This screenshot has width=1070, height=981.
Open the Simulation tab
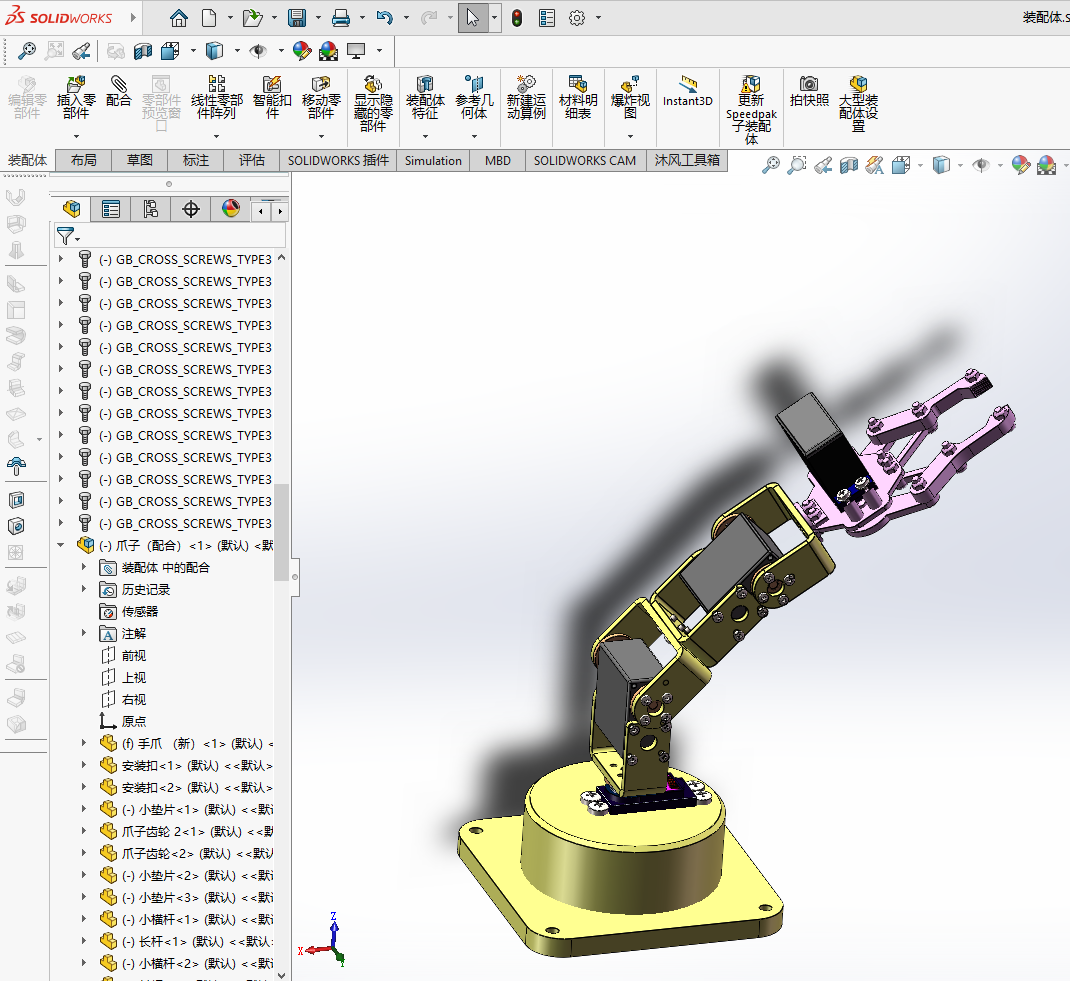click(433, 160)
